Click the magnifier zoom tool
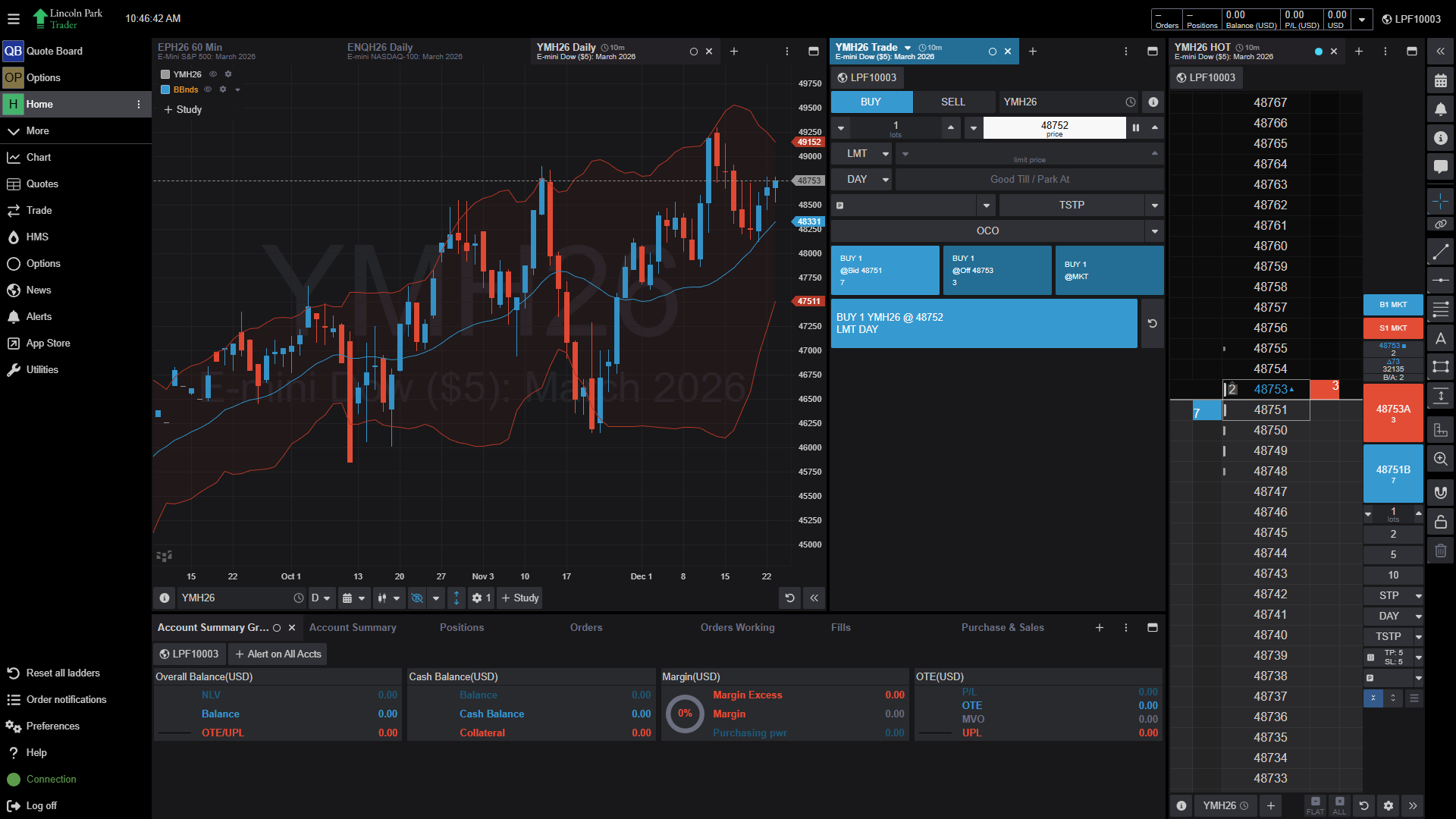 coord(1441,459)
